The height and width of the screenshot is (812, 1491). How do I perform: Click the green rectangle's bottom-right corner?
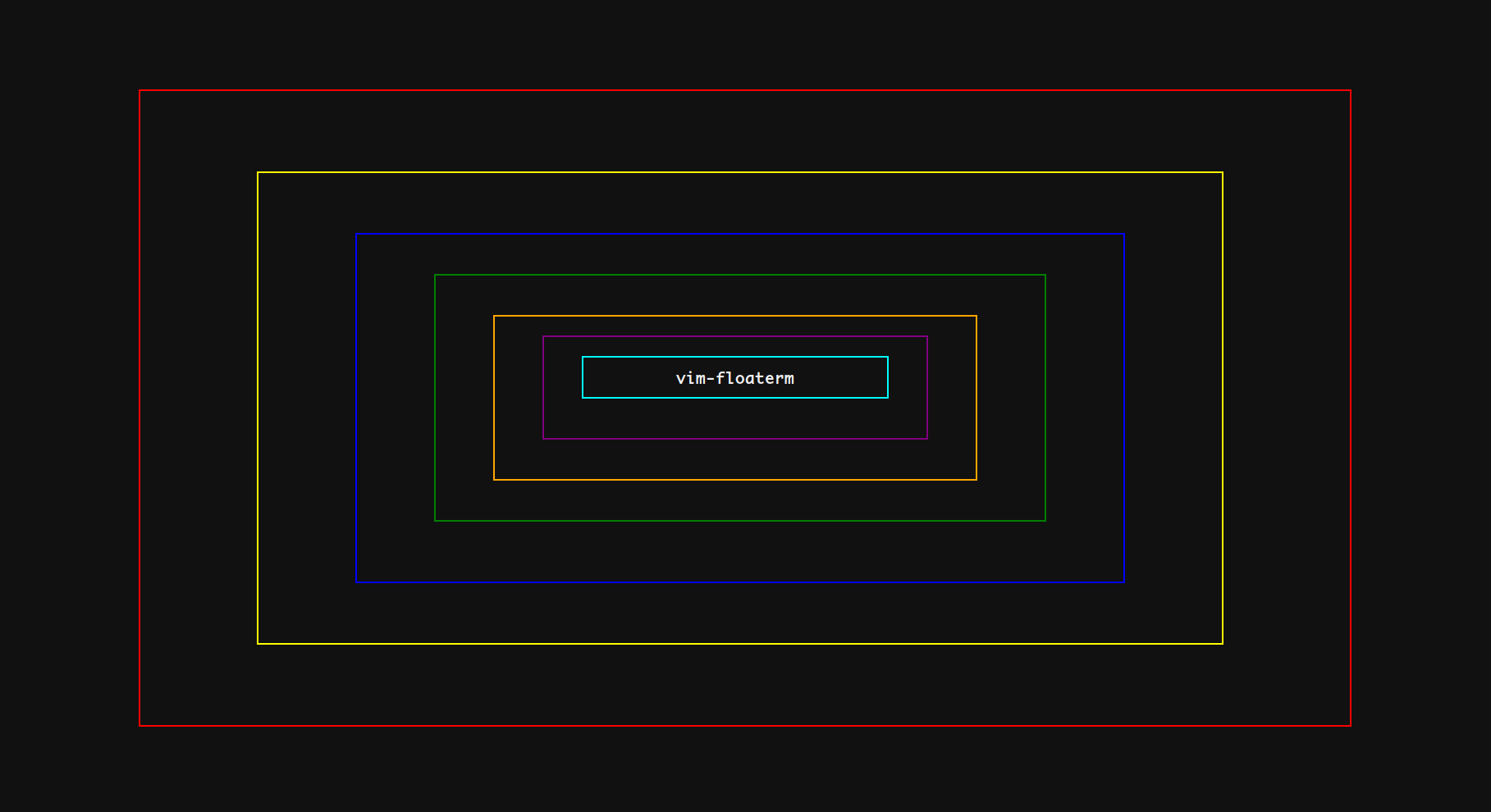coord(1045,519)
